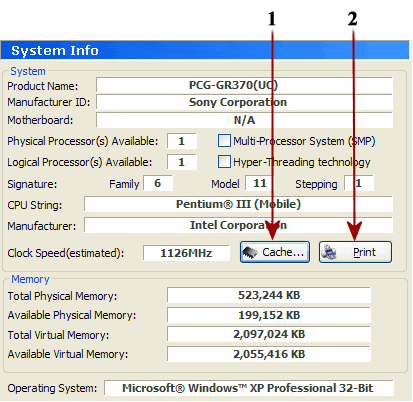
Task: Click the System group label
Action: (28, 71)
